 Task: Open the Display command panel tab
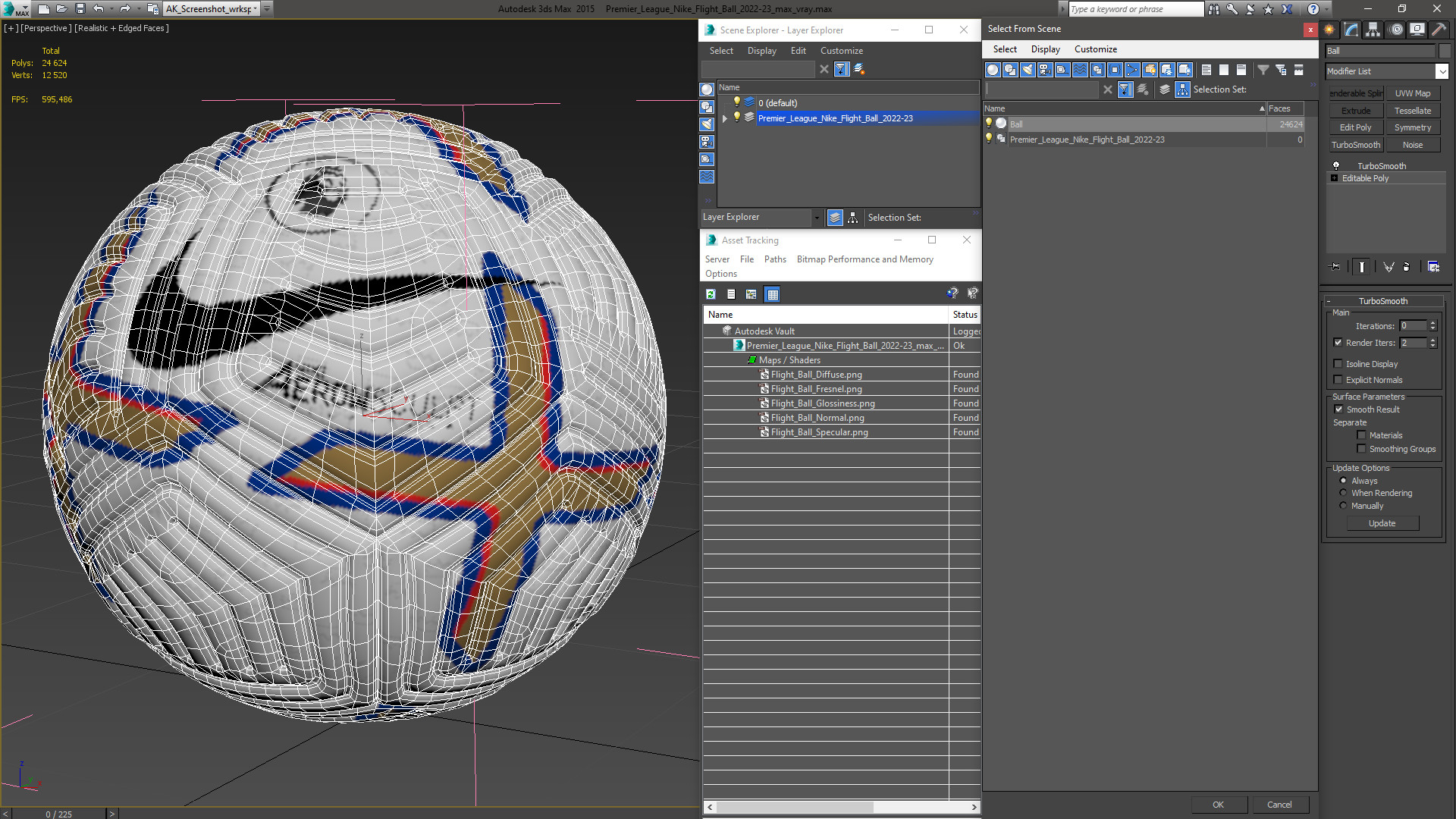pyautogui.click(x=1417, y=30)
